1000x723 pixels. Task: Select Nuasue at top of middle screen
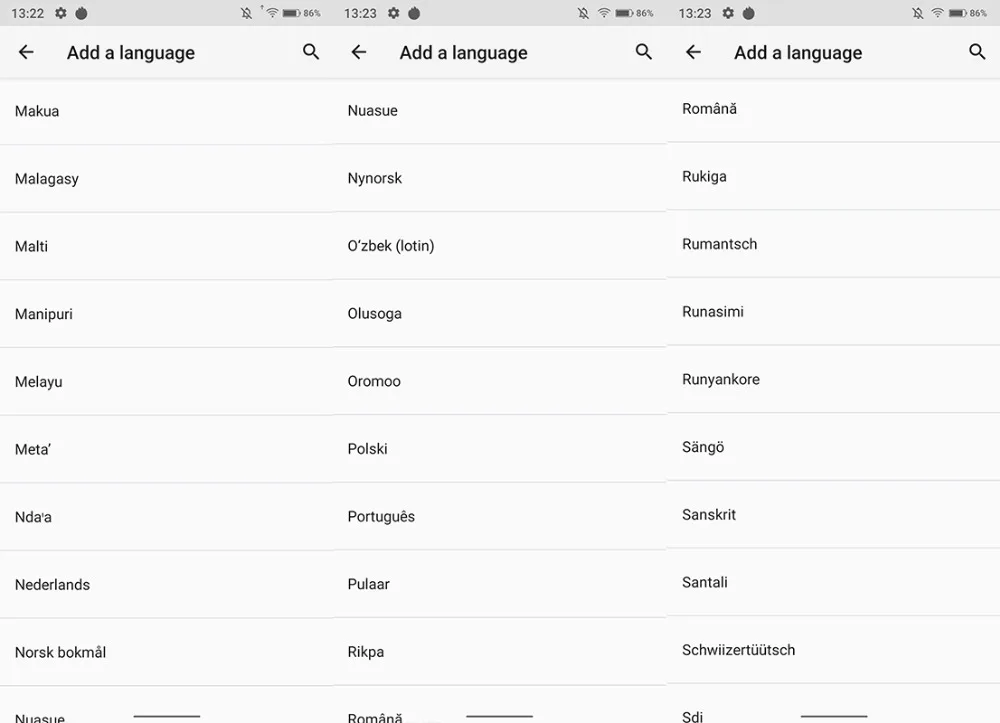[x=500, y=110]
